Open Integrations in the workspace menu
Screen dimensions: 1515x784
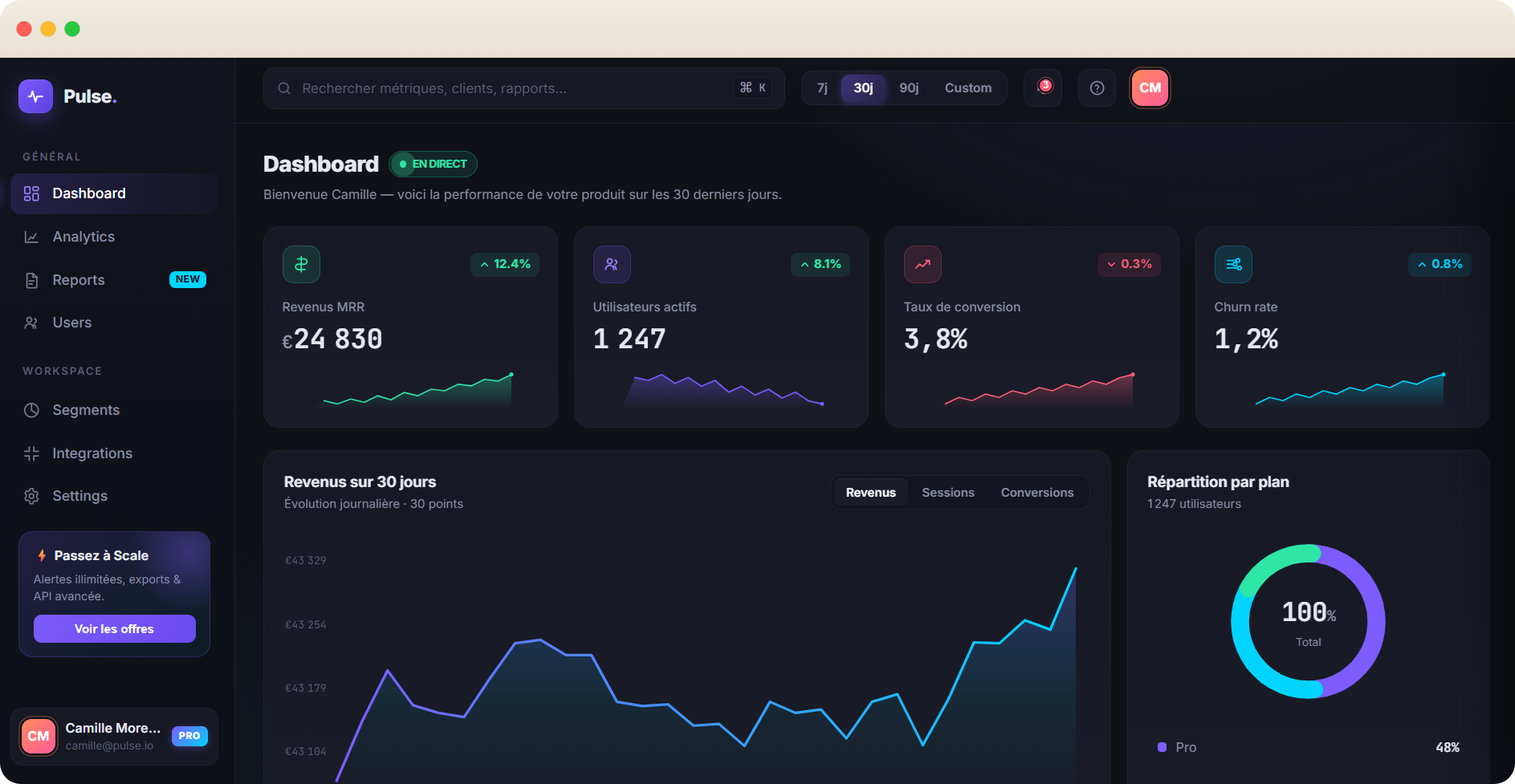(114, 453)
